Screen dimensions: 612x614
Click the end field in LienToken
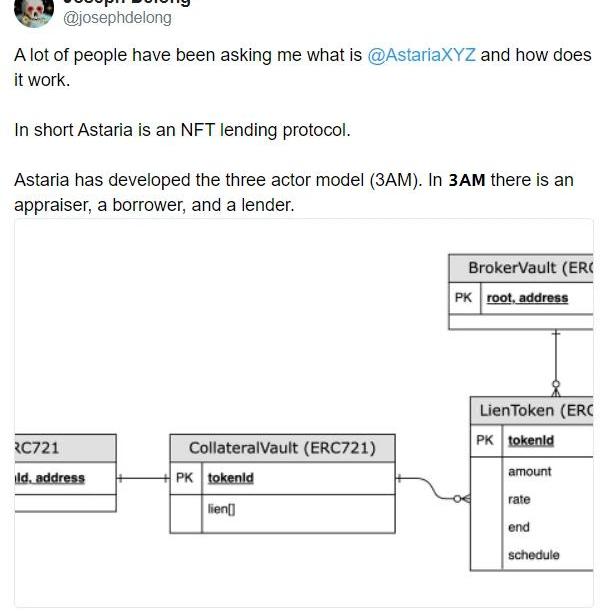click(518, 527)
